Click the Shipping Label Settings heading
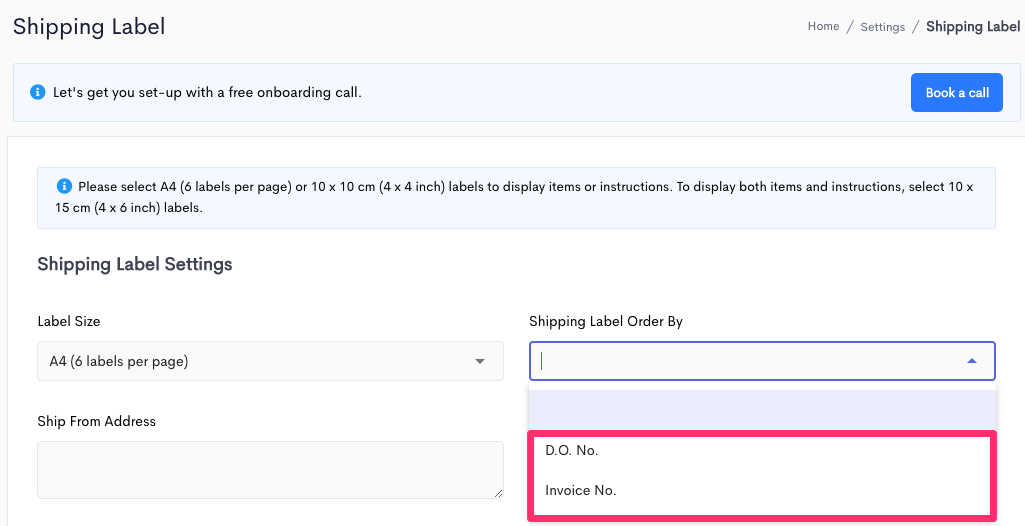This screenshot has height=526, width=1025. 135,264
